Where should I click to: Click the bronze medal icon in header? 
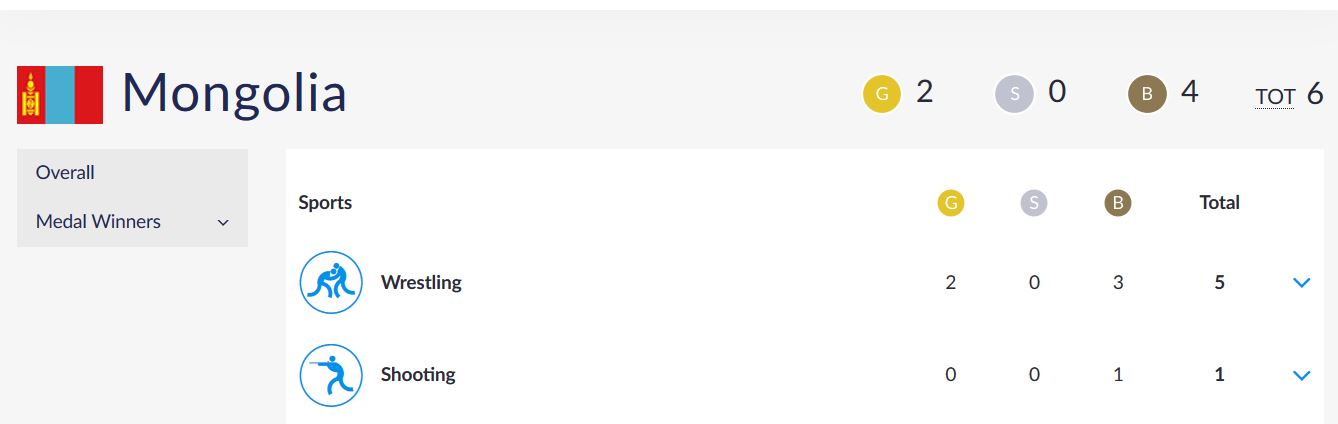1147,94
